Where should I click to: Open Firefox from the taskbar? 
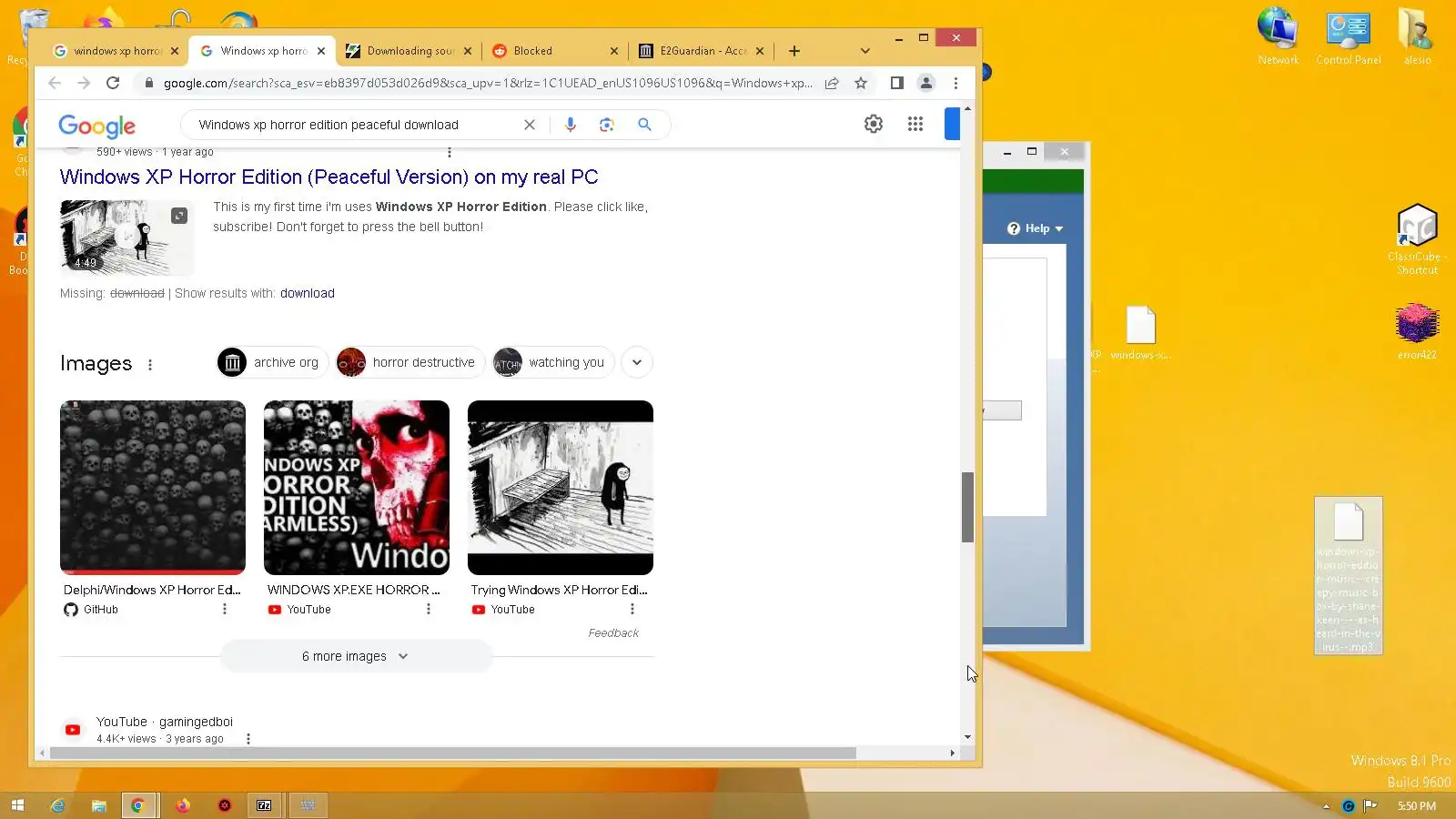click(182, 805)
